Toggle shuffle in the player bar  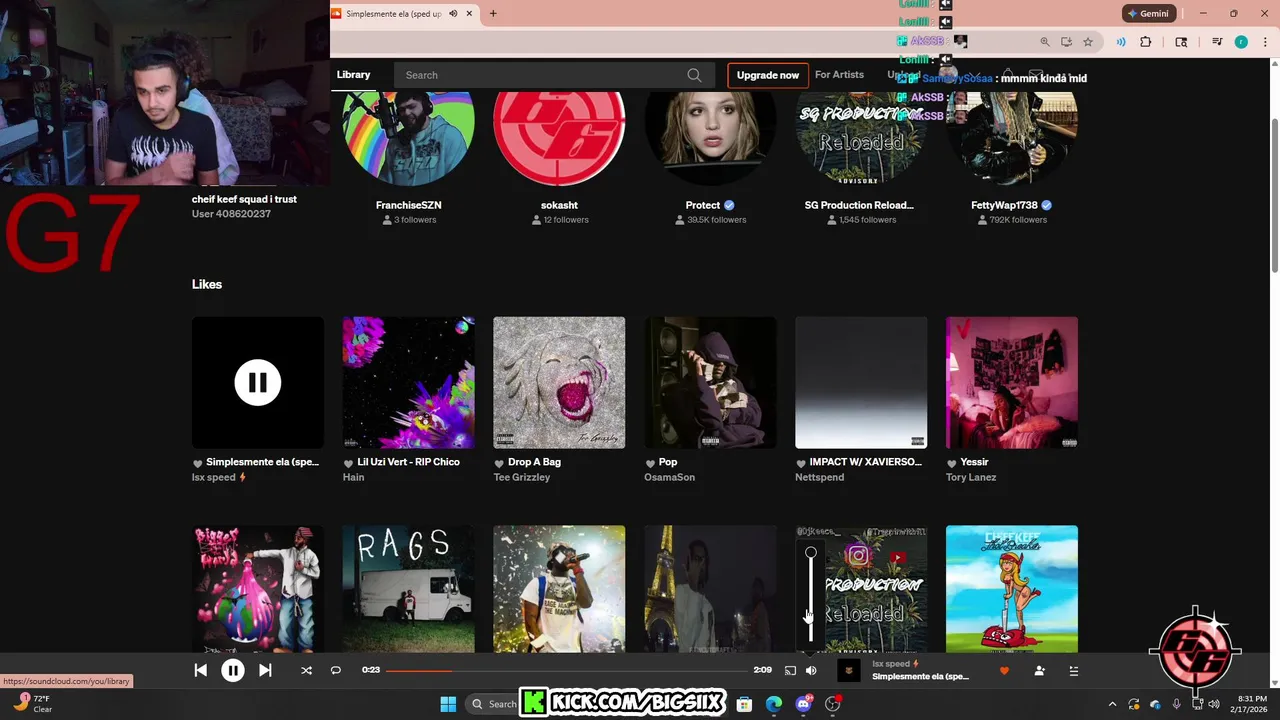pyautogui.click(x=306, y=671)
